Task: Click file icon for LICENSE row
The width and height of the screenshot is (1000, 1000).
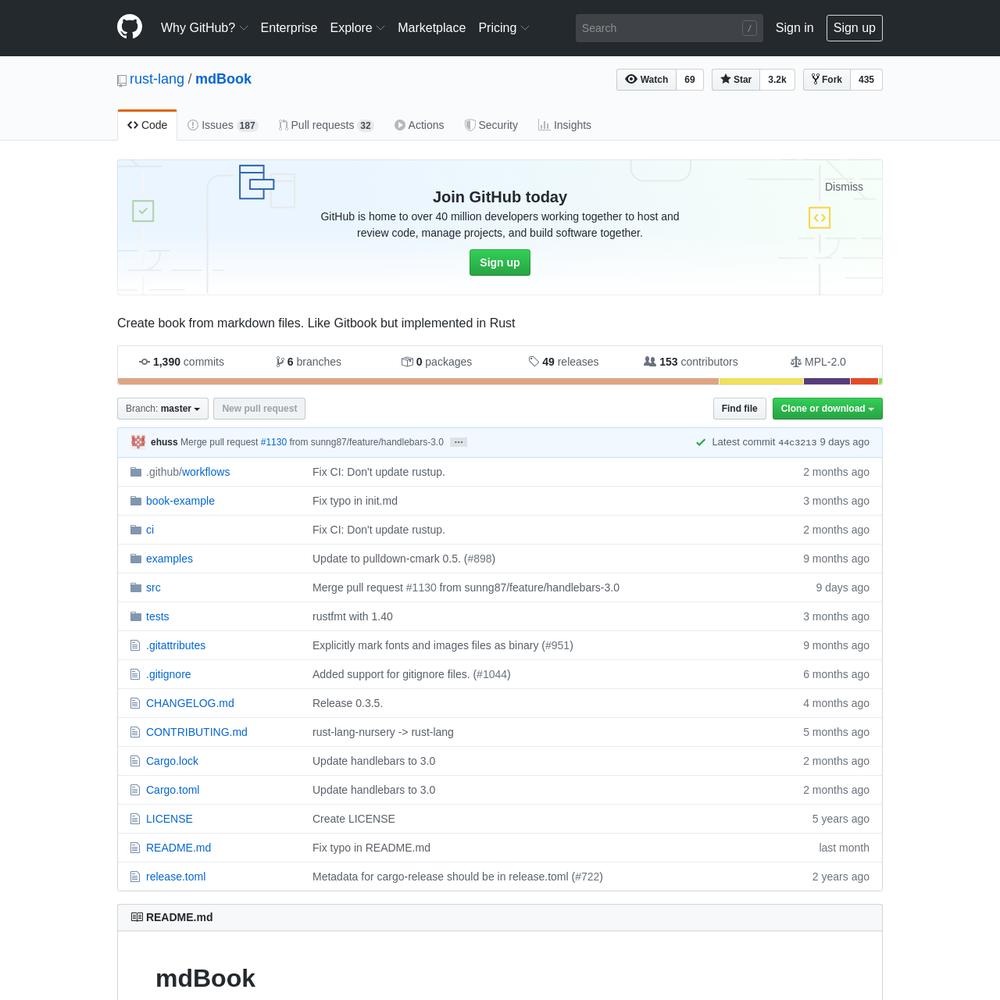Action: pyautogui.click(x=135, y=819)
